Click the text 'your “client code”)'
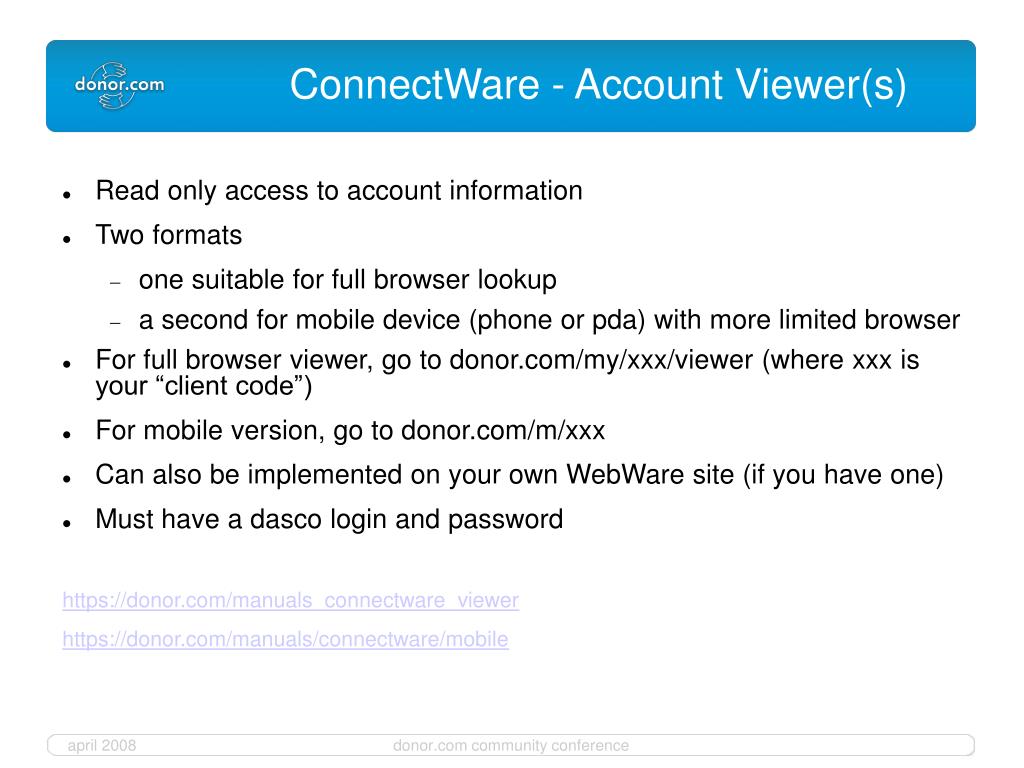1024x768 pixels. point(204,386)
